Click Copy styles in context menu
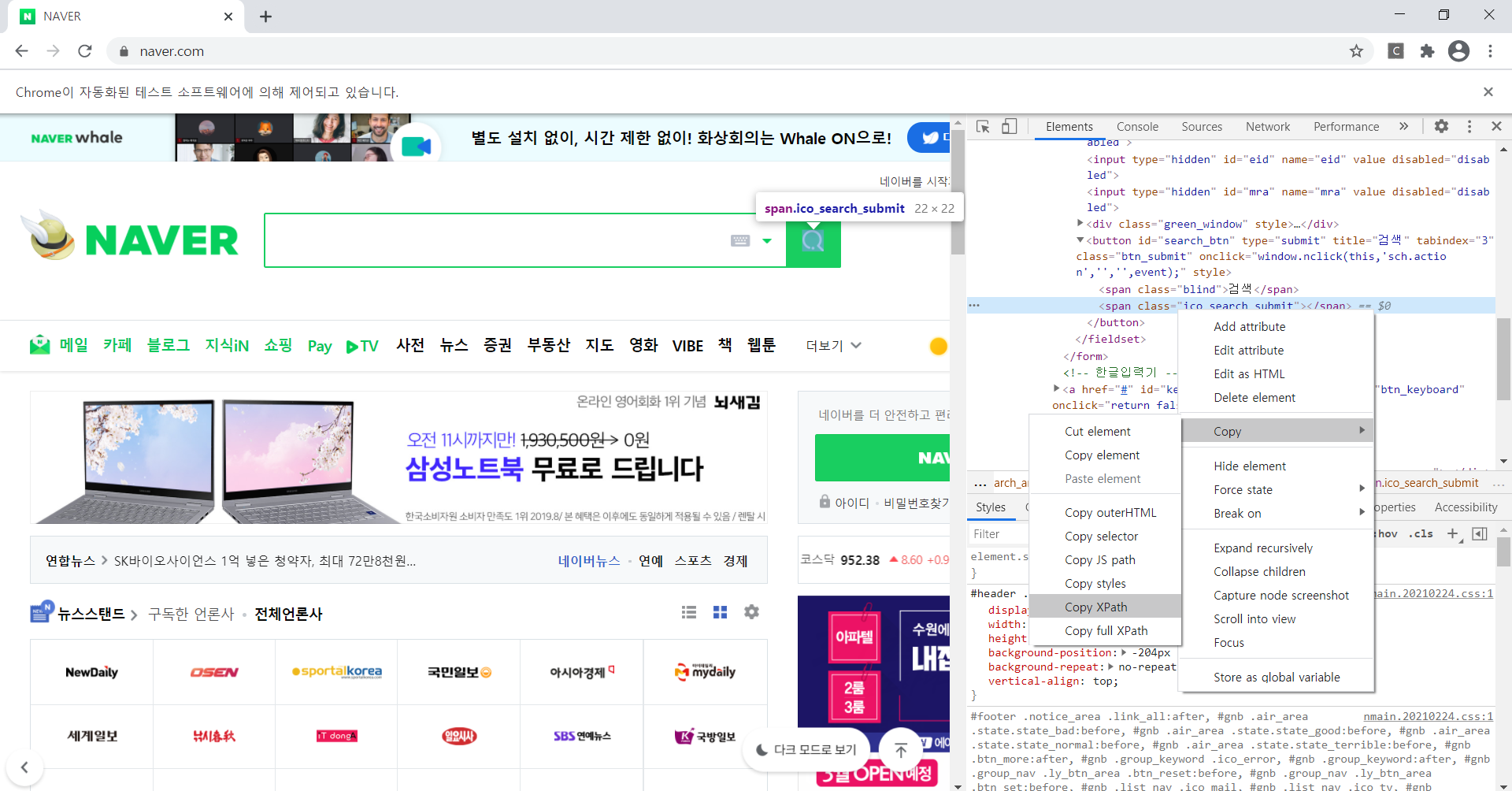 click(x=1106, y=583)
